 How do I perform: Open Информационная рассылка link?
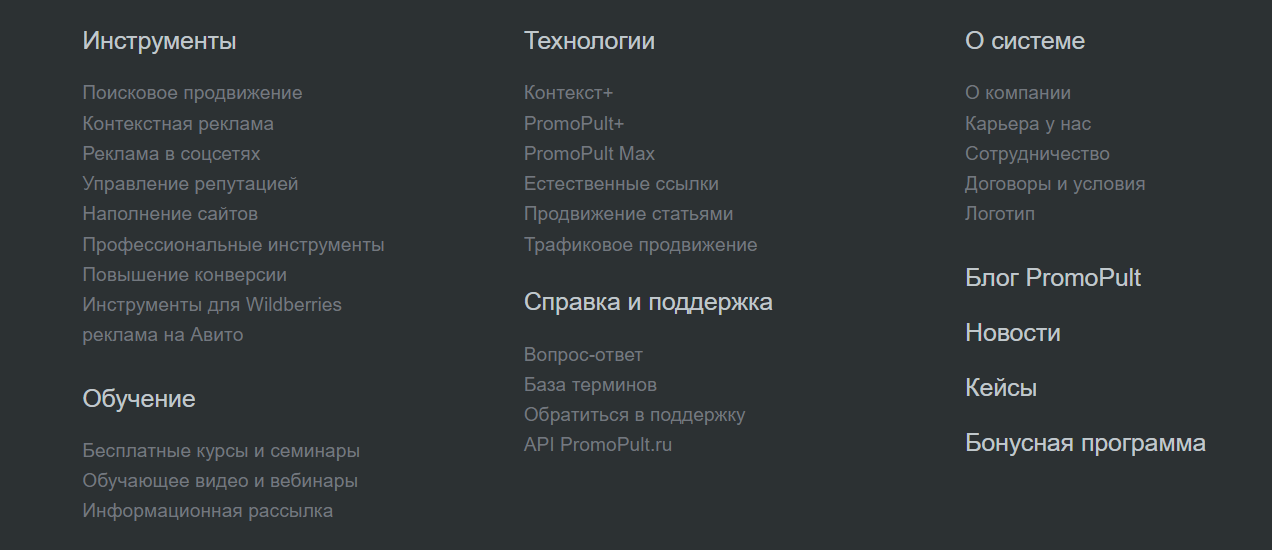click(207, 511)
